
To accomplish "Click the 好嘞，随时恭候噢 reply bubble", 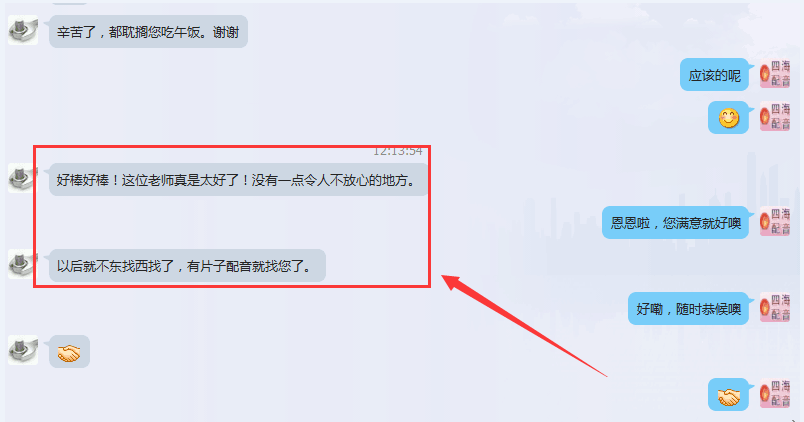I will point(689,309).
